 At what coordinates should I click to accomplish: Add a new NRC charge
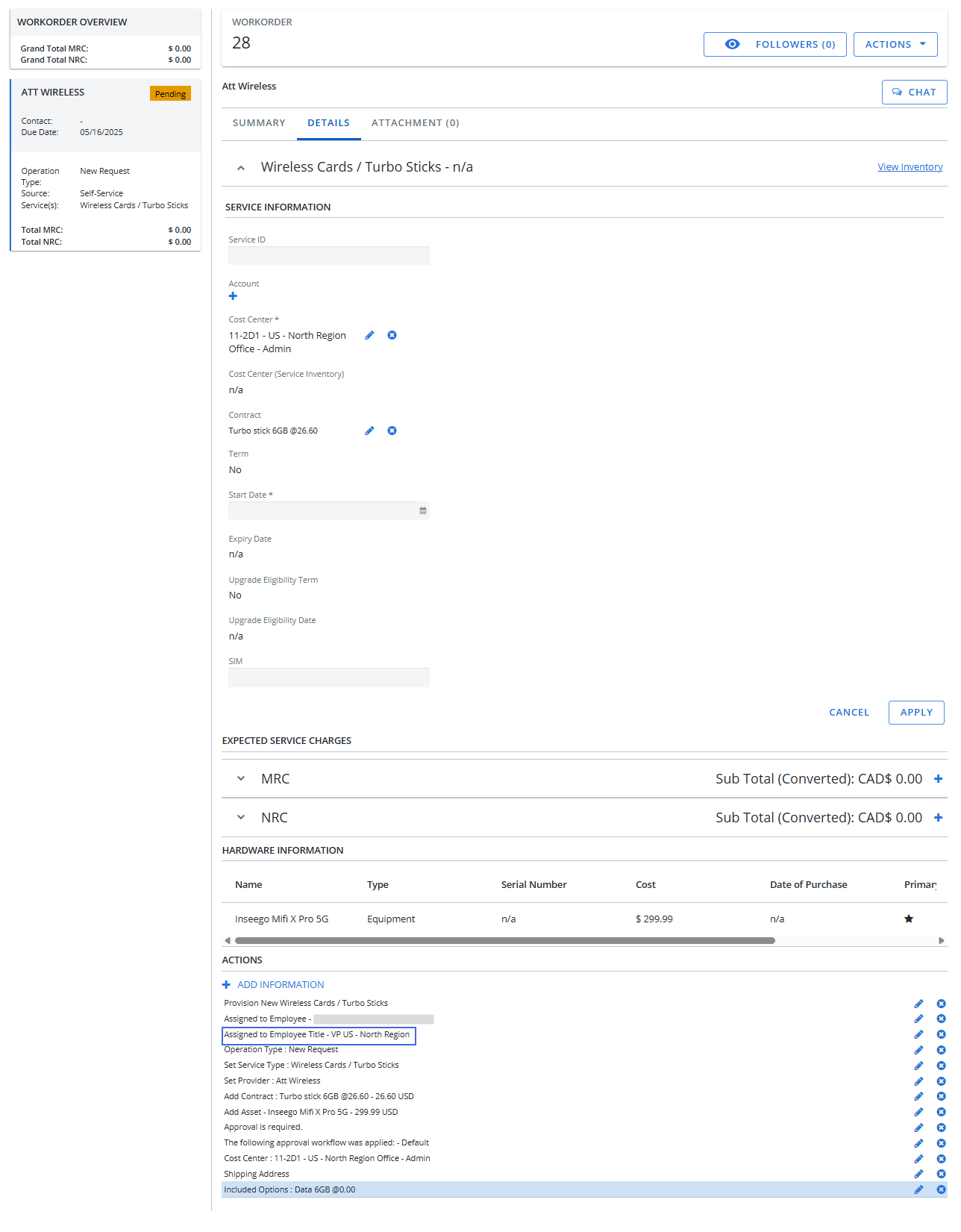(938, 818)
